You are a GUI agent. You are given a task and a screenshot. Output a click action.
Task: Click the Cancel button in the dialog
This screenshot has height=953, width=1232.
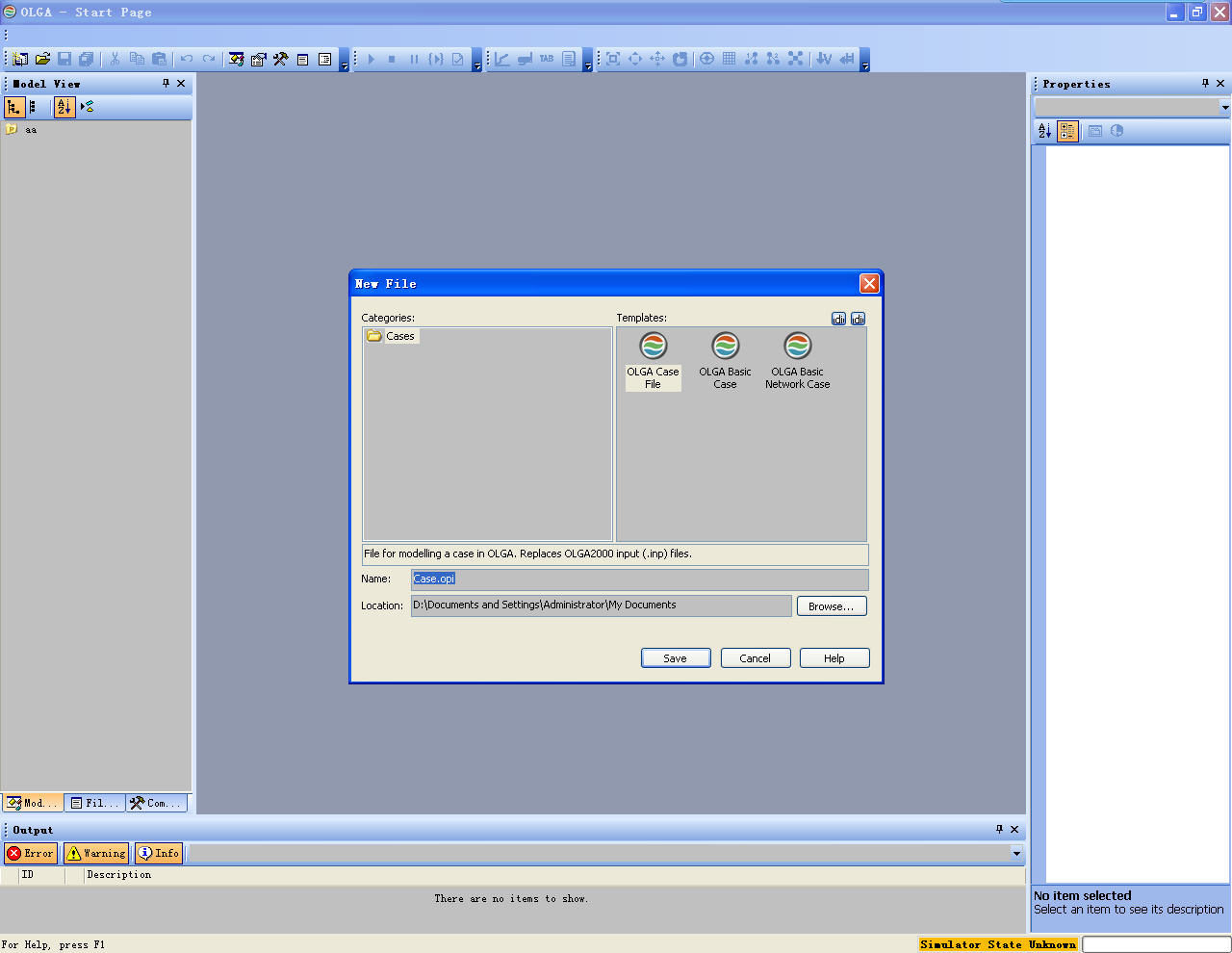(x=756, y=658)
